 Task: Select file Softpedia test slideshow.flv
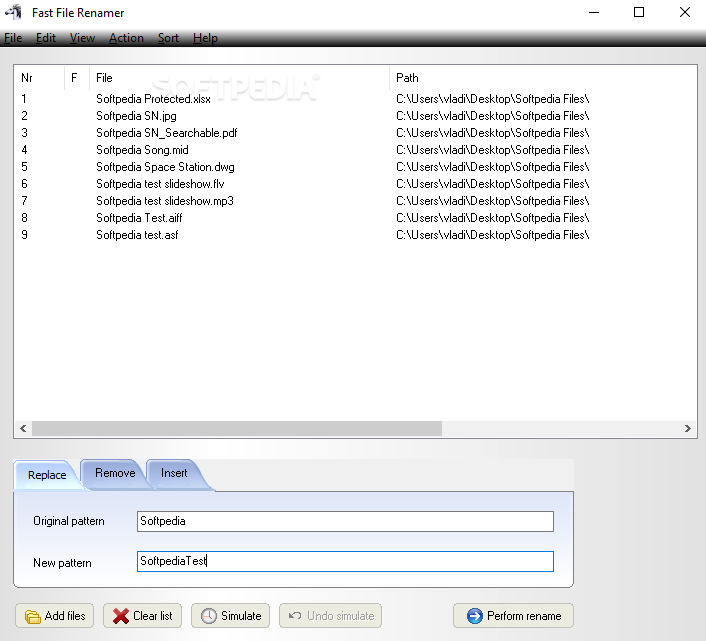160,184
